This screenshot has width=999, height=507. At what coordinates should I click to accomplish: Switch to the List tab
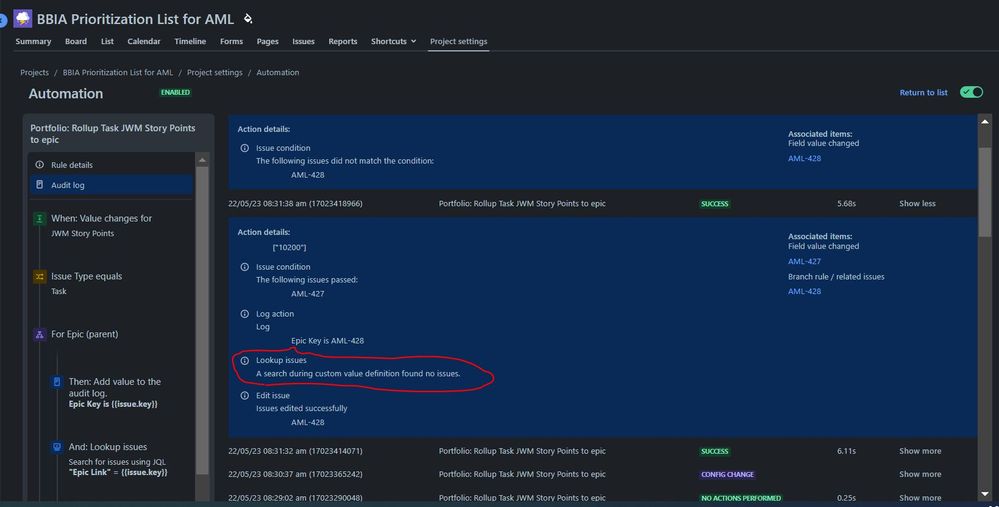click(x=107, y=41)
